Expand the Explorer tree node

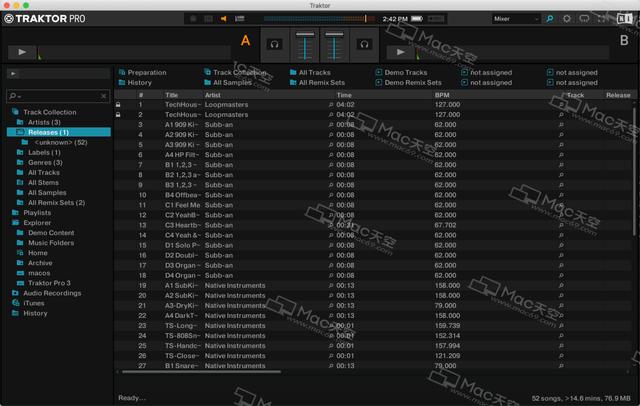[15, 223]
